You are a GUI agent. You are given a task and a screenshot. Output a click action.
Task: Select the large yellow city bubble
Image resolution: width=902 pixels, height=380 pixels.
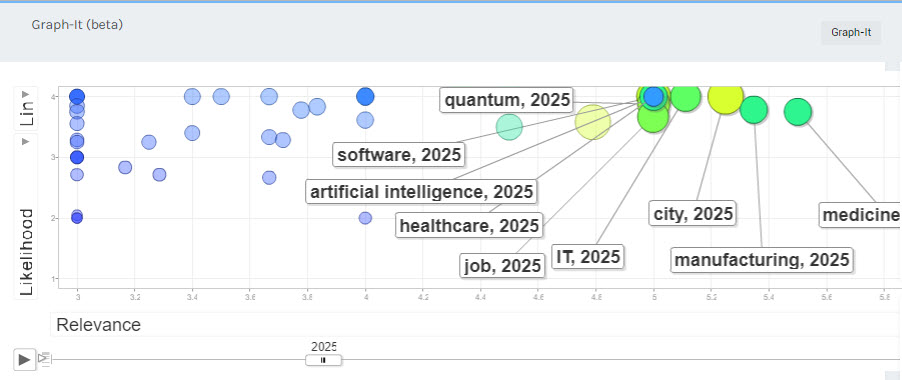[x=725, y=97]
